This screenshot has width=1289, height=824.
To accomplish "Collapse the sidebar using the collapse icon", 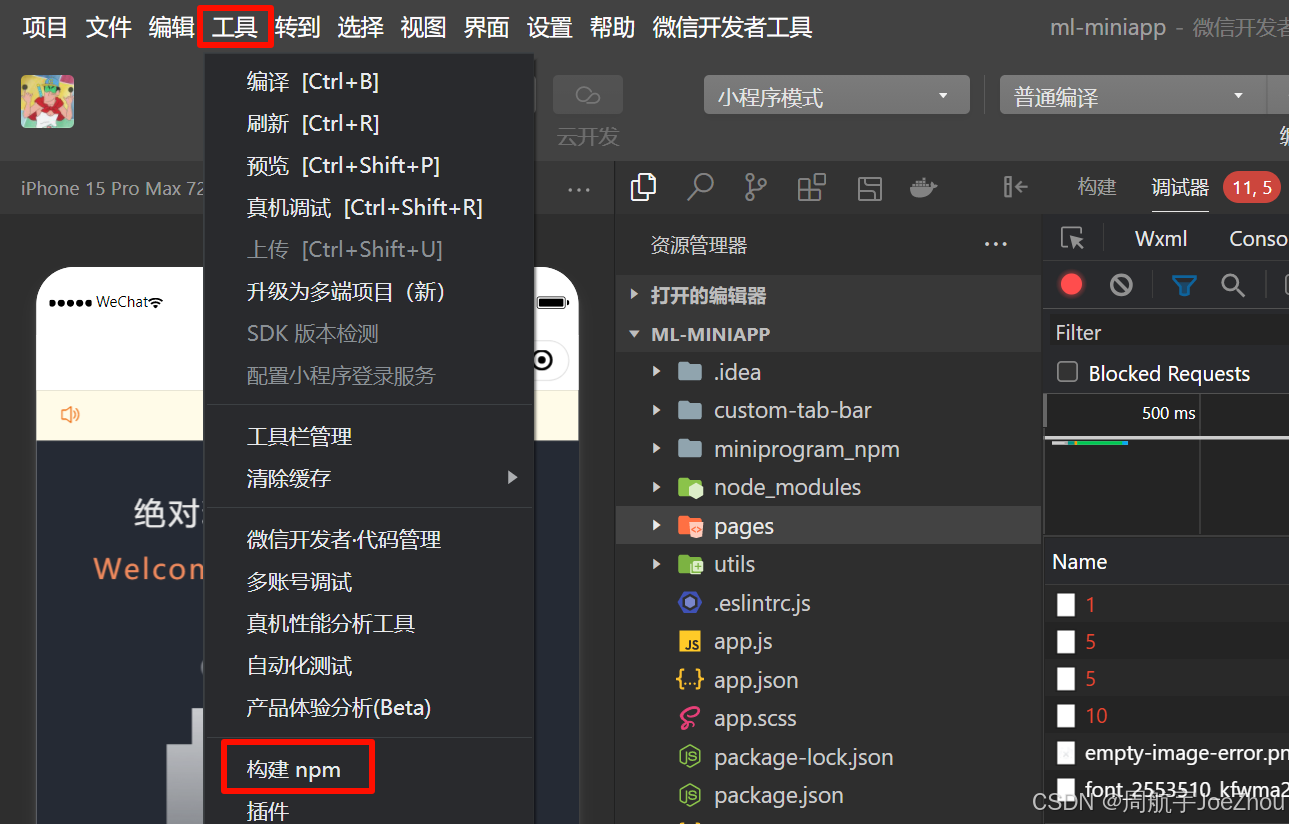I will click(x=1013, y=187).
